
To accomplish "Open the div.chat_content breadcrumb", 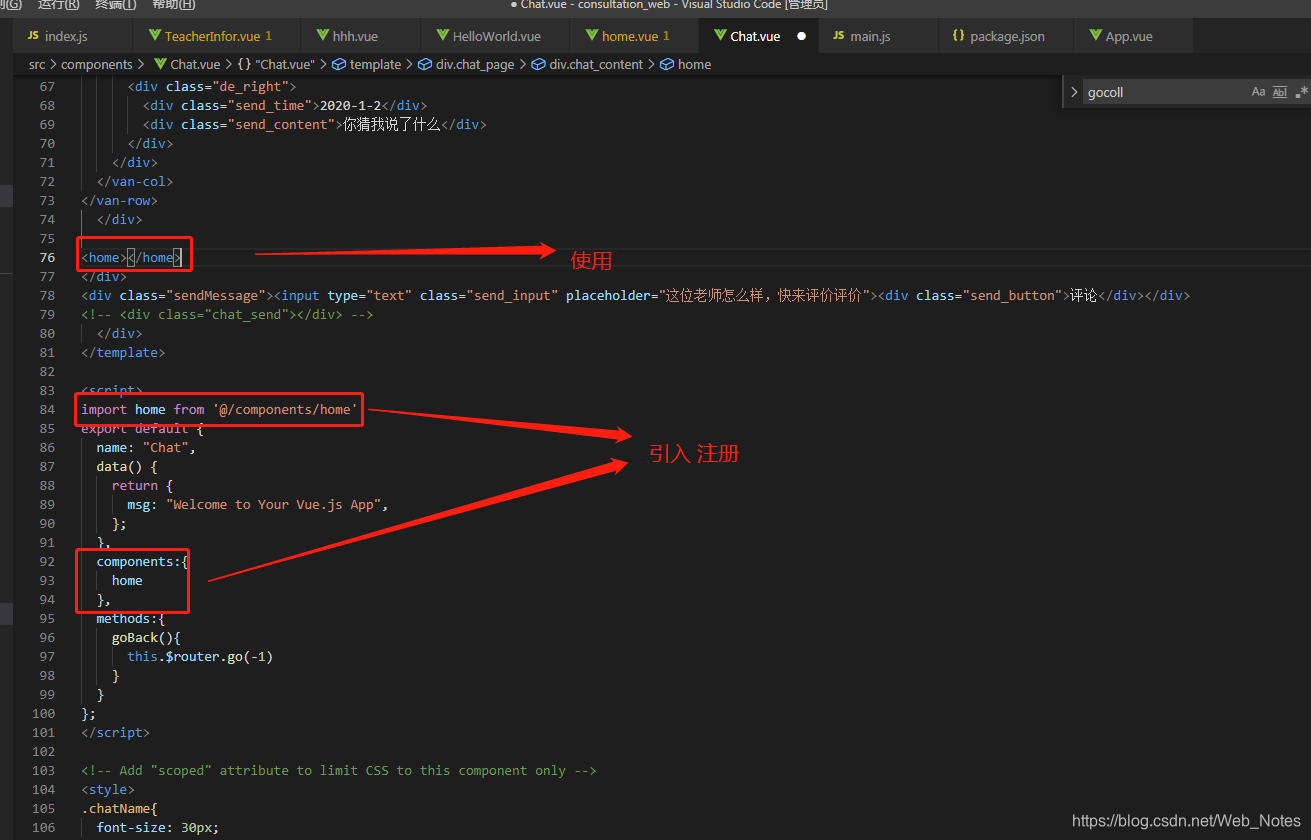I will tap(589, 64).
